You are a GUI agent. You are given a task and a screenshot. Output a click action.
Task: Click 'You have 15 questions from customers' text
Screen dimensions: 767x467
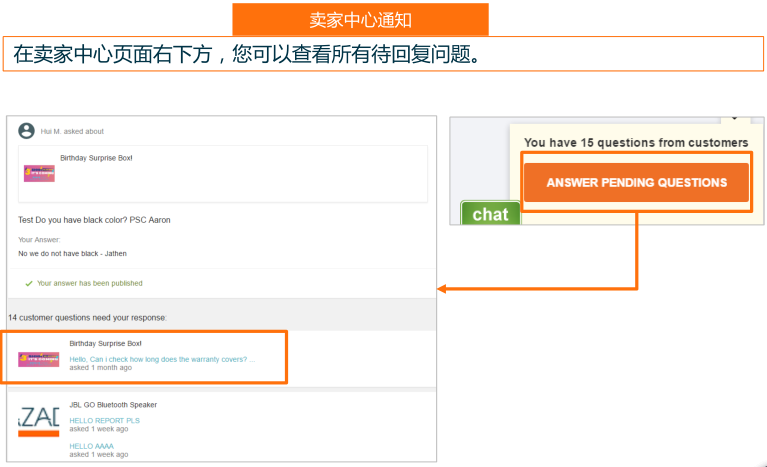(636, 143)
